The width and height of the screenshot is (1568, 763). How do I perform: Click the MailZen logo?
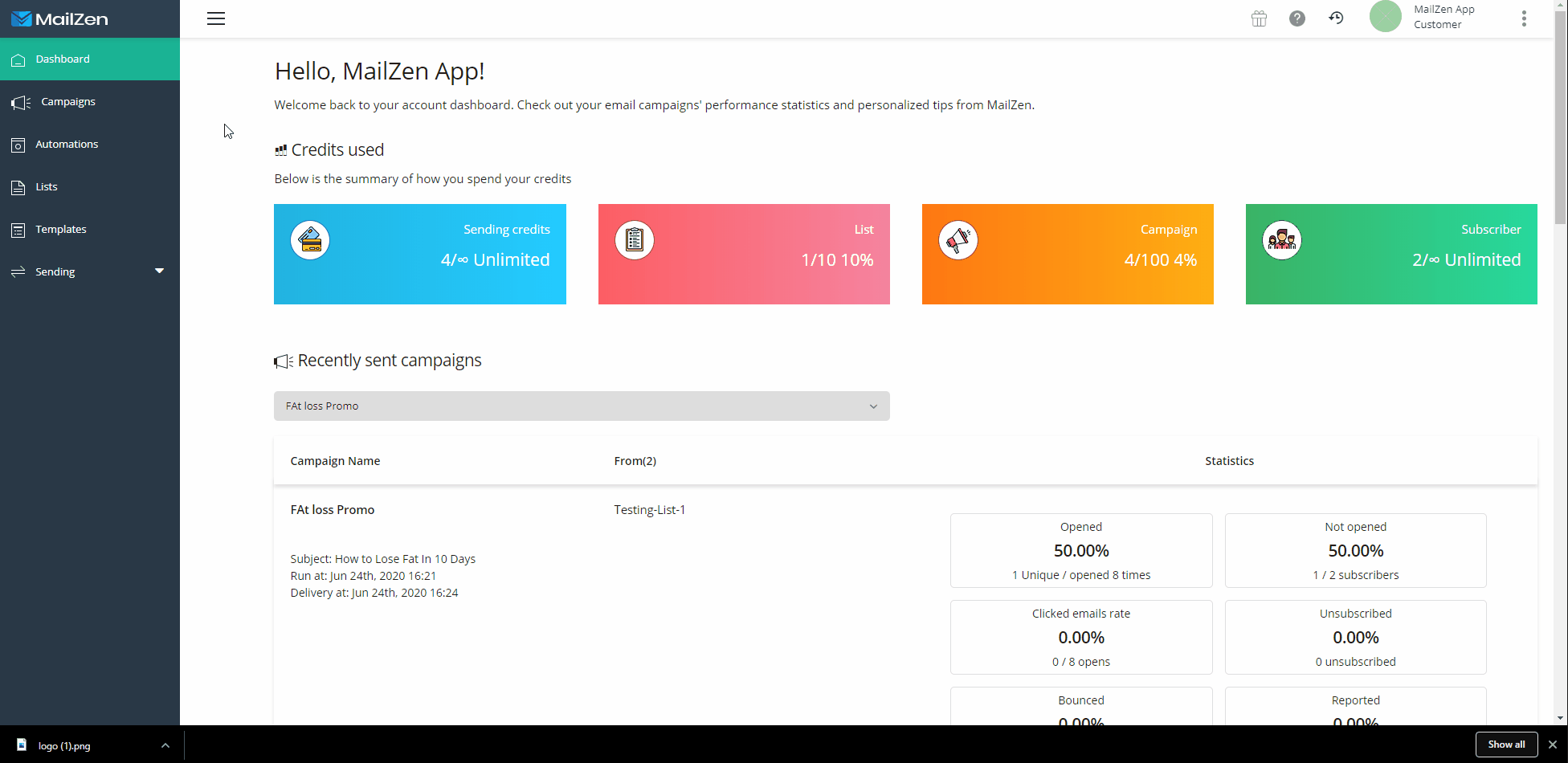coord(59,18)
